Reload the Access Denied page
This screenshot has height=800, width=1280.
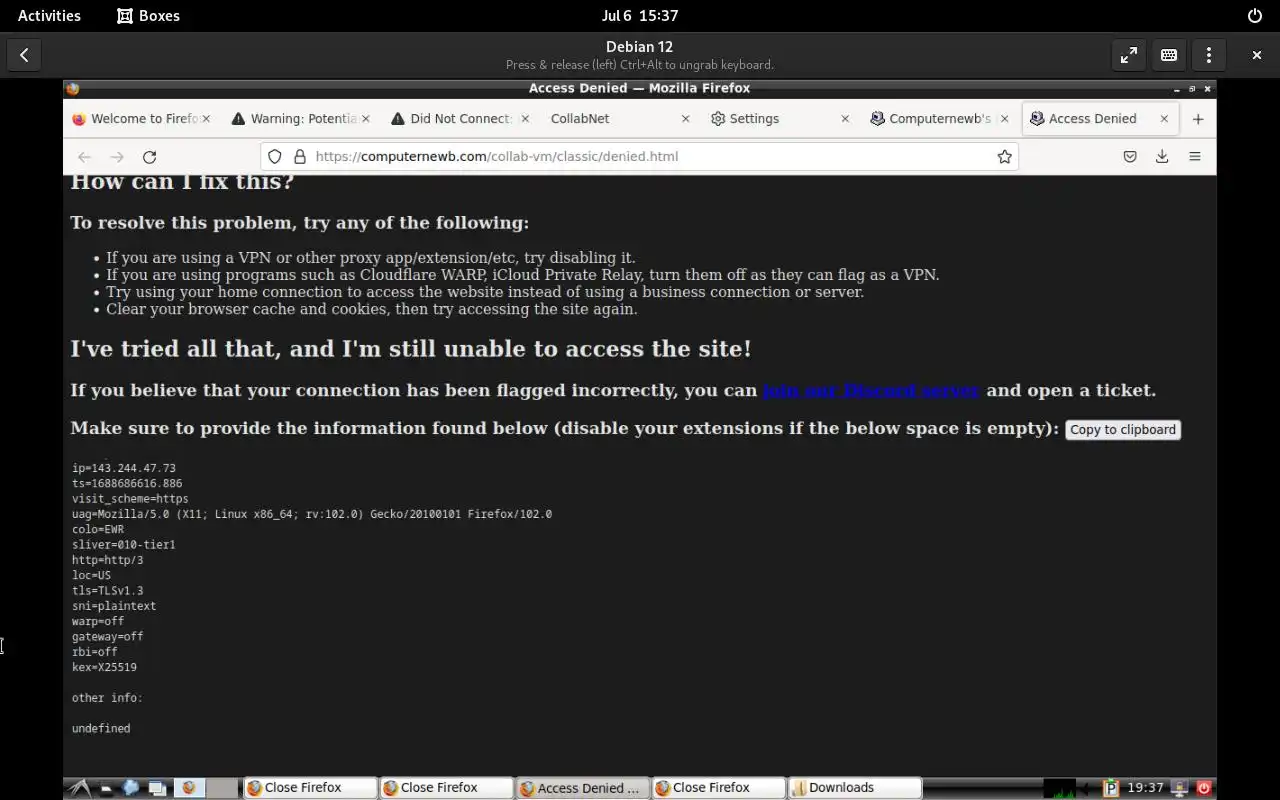point(150,157)
